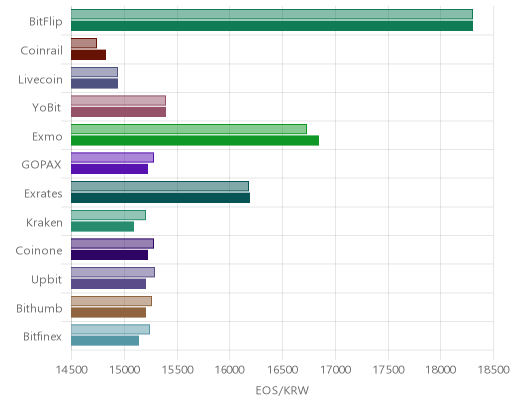Click the 16000 x-axis tick label
The height and width of the screenshot is (408, 512).
pos(229,370)
